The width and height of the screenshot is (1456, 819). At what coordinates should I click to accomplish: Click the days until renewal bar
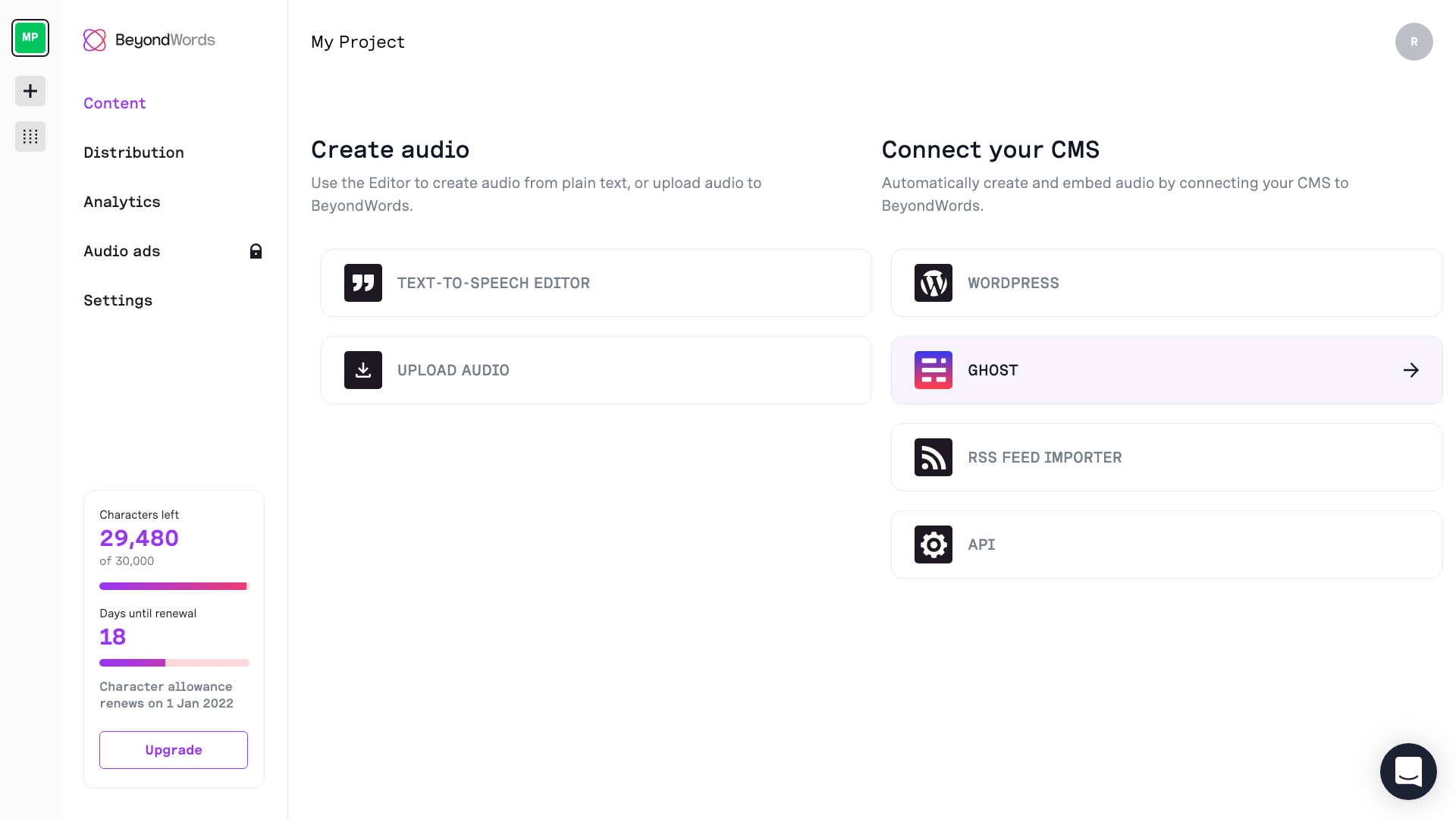tap(174, 663)
